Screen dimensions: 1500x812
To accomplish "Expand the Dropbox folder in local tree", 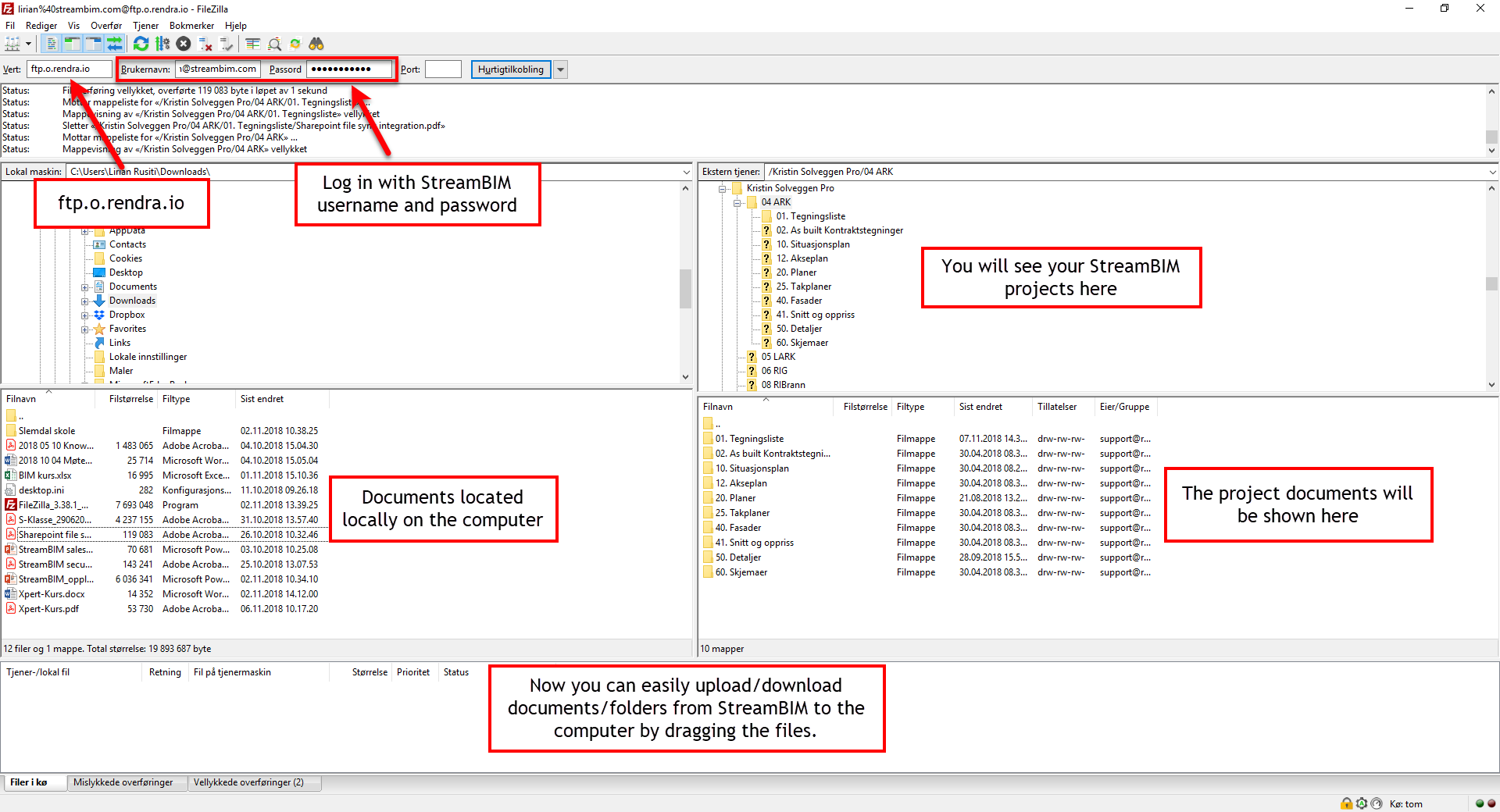I will 84,315.
